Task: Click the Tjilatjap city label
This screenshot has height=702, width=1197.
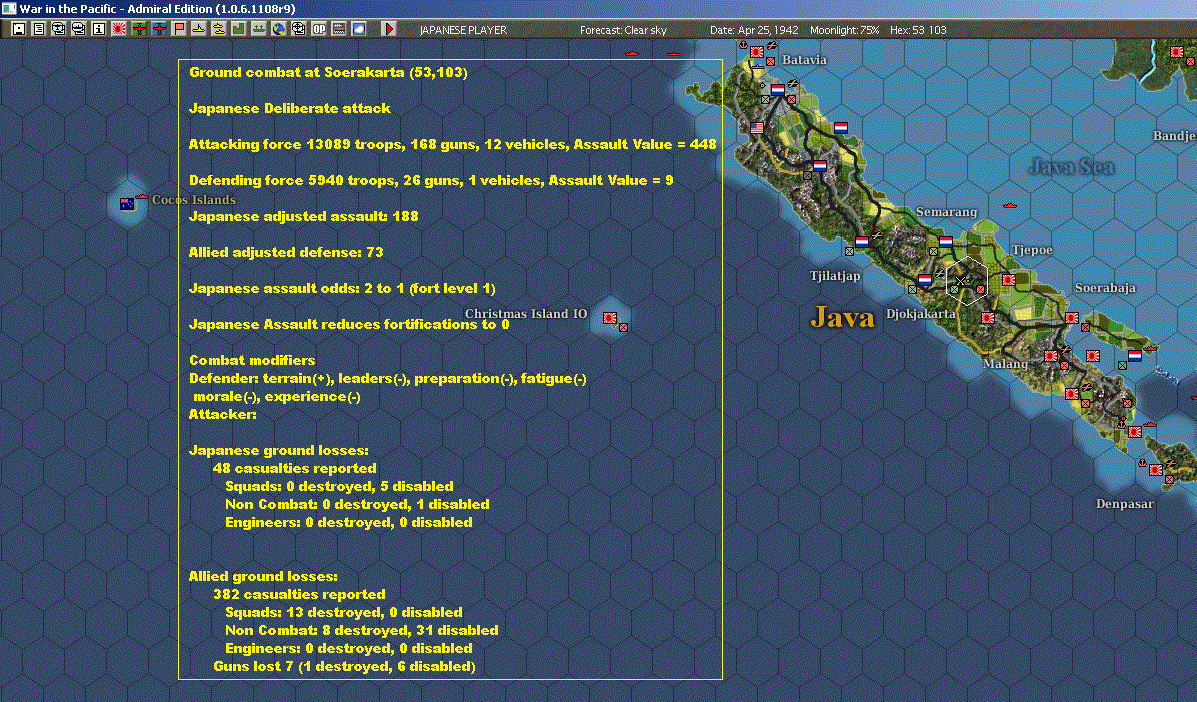Action: [834, 276]
